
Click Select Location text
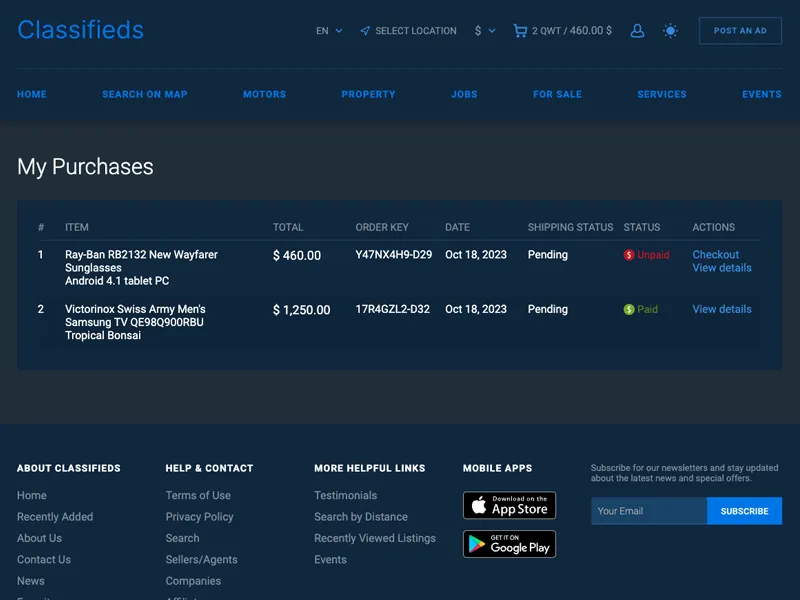[416, 31]
